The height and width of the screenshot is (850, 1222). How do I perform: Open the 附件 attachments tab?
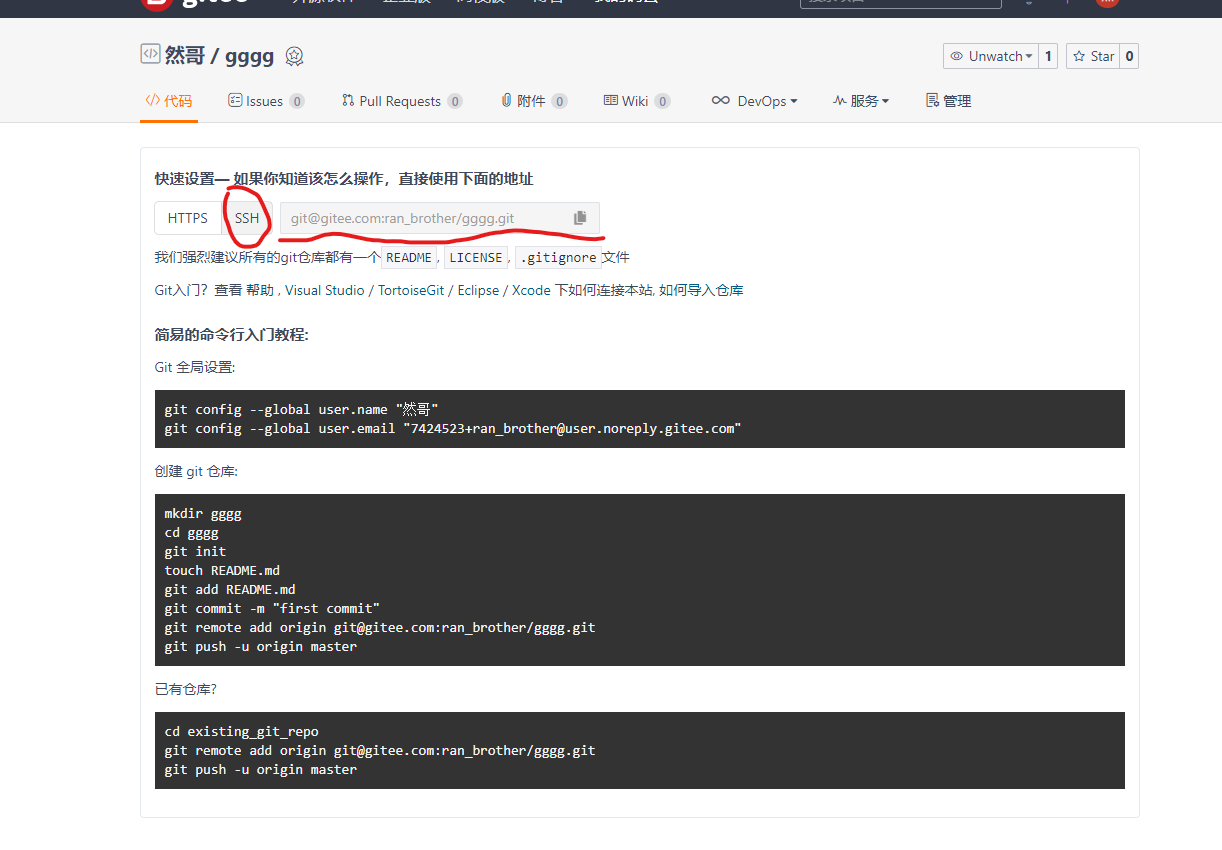[x=532, y=101]
